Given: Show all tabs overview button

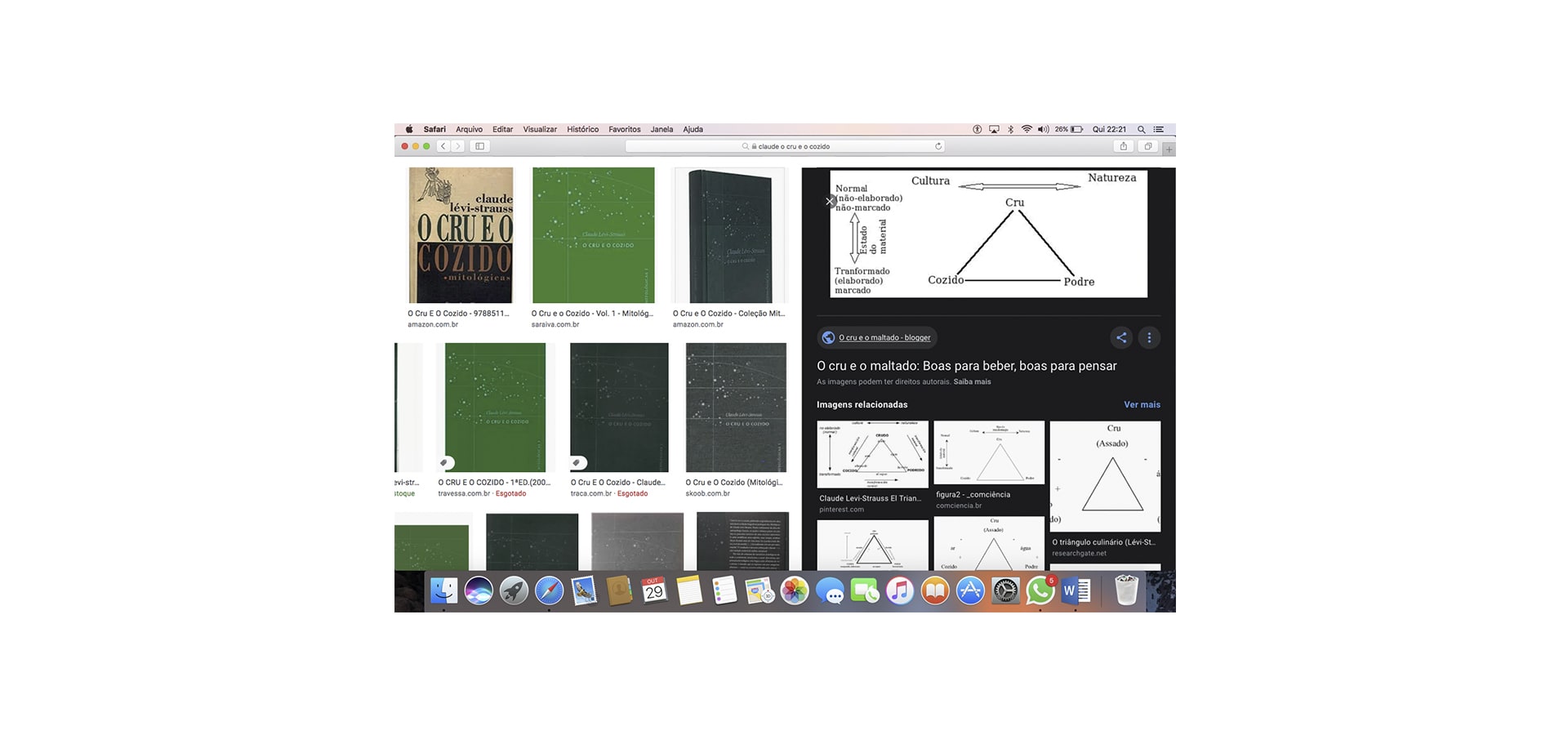Looking at the screenshot, I should click(1148, 146).
